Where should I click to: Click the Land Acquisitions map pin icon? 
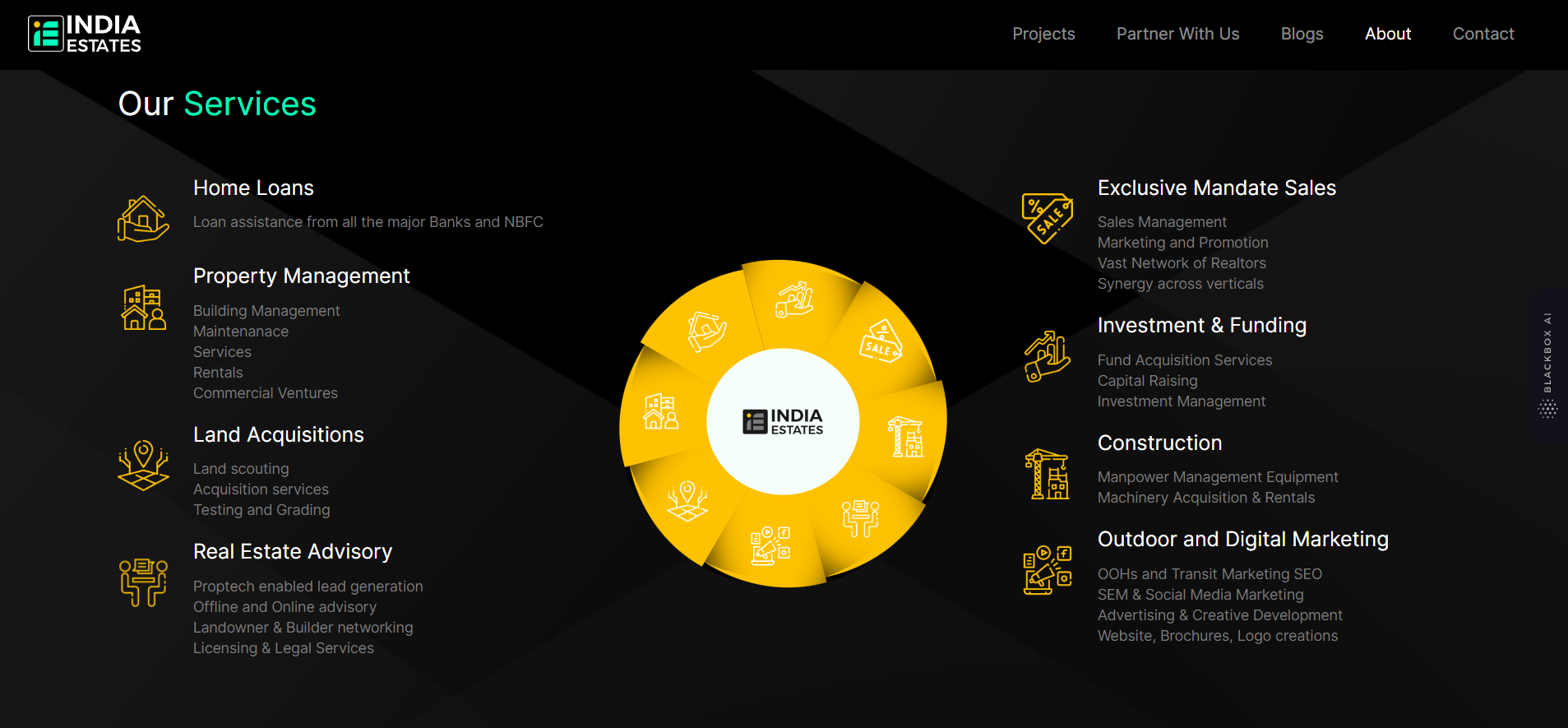coord(143,466)
